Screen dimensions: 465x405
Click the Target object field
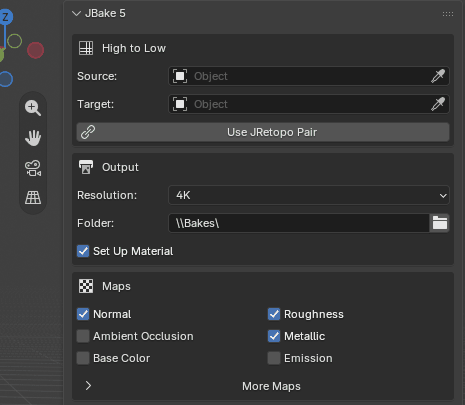point(309,104)
